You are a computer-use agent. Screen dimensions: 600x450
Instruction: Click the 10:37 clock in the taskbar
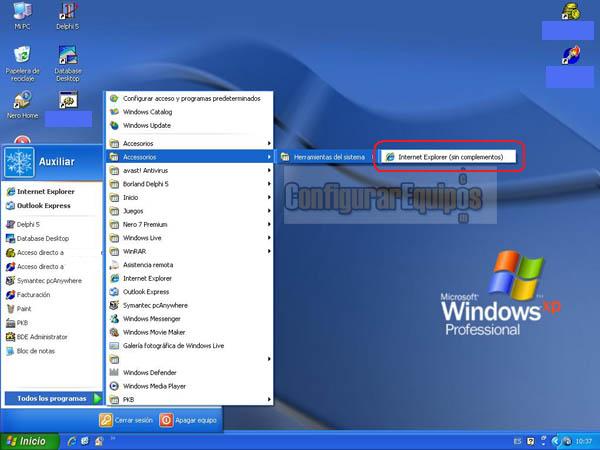584,442
